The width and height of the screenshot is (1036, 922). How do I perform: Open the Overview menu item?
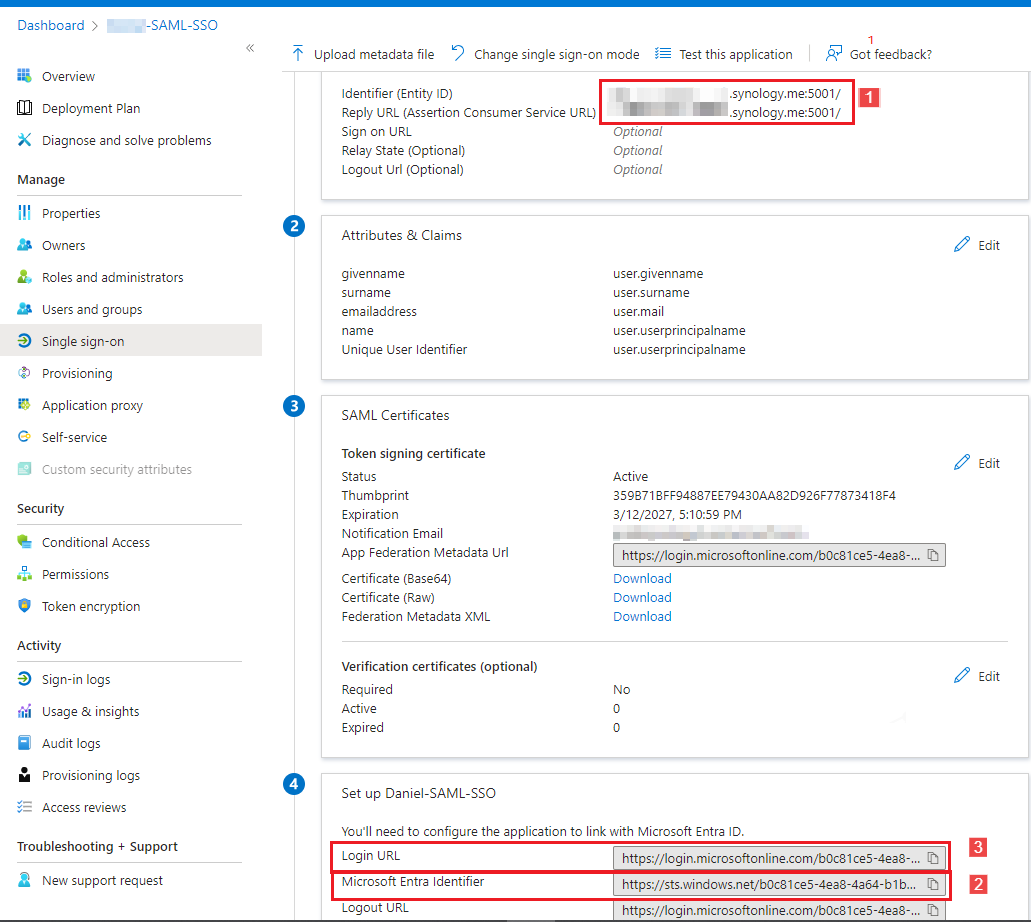pos(69,77)
